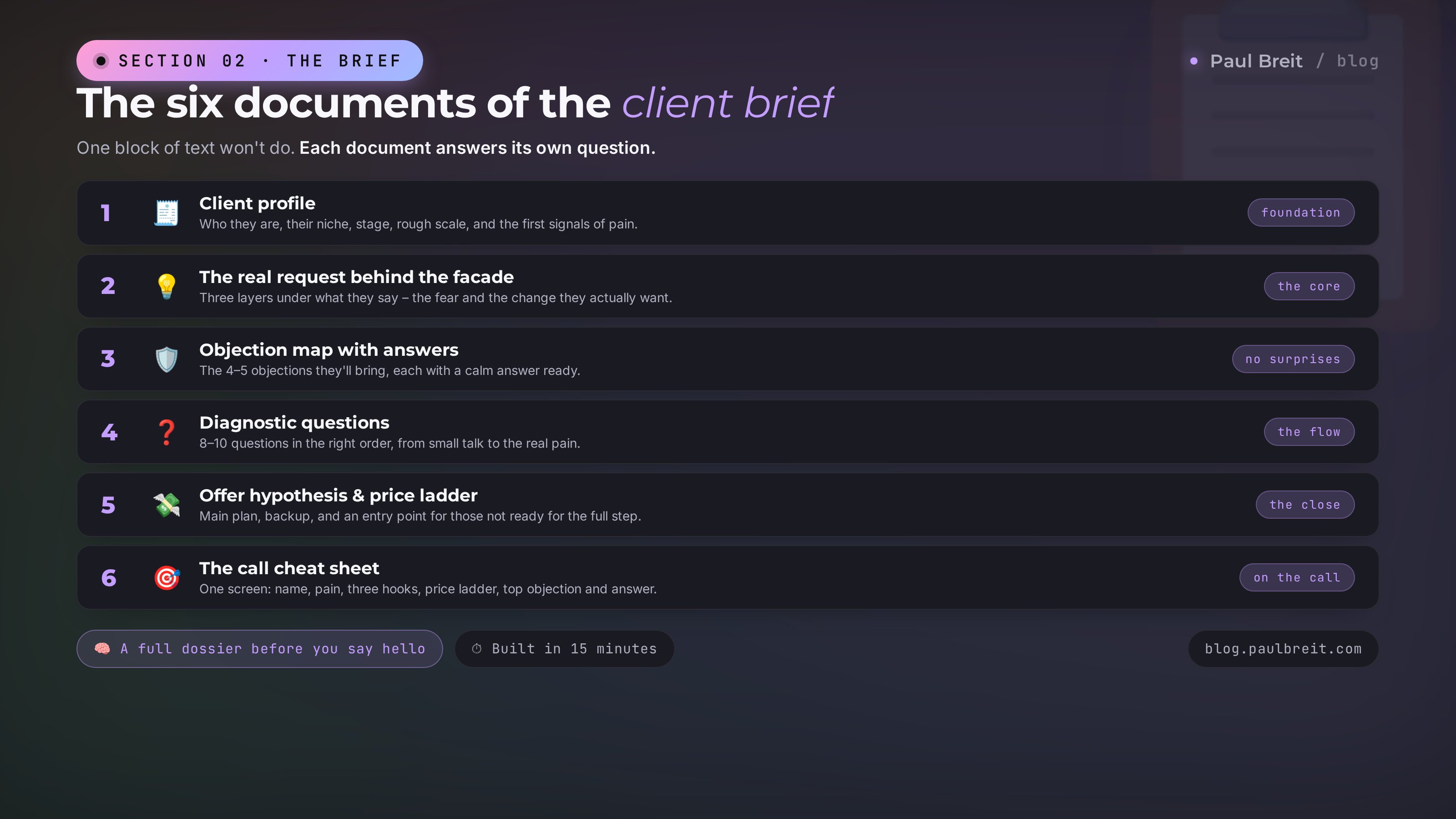Click the 'the close' tag

(x=1304, y=505)
